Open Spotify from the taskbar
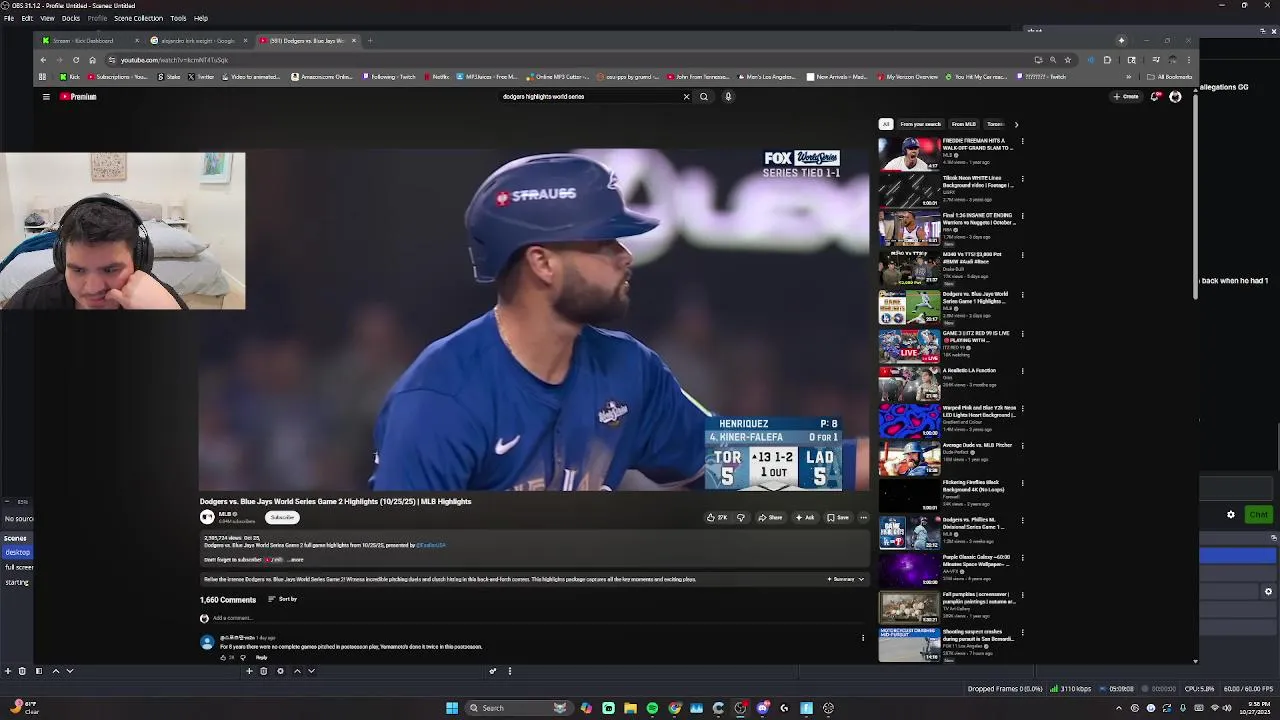Screen dimensions: 1280x720 point(652,708)
